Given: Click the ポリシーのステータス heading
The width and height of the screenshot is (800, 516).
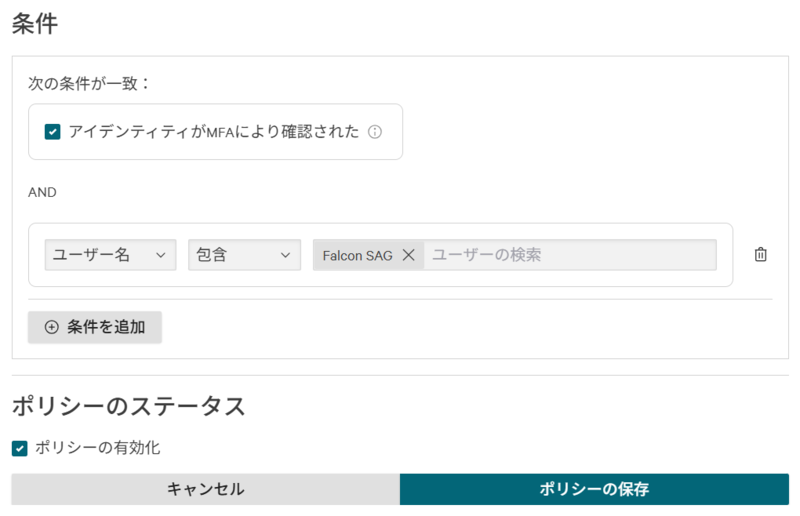Looking at the screenshot, I should point(129,406).
